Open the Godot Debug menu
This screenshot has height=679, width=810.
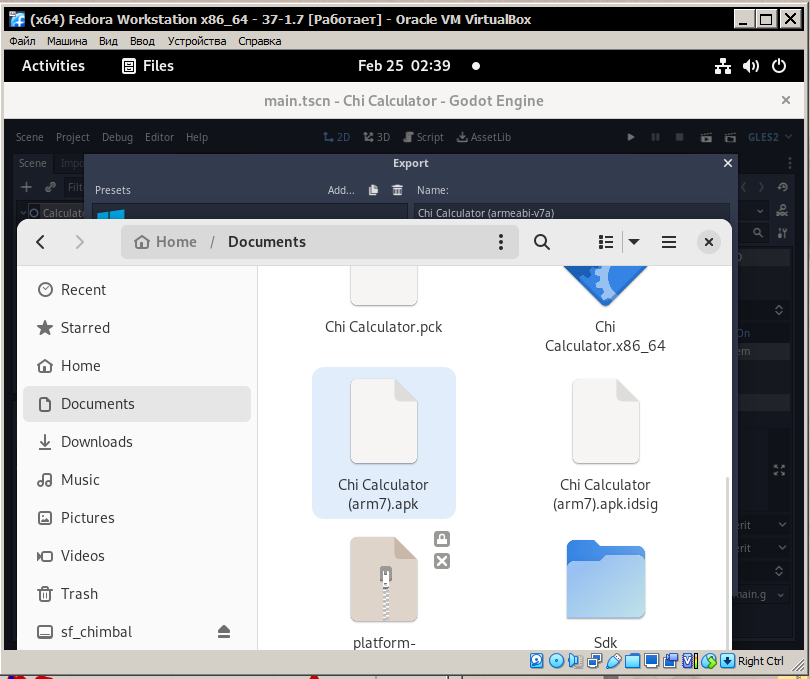tap(117, 137)
